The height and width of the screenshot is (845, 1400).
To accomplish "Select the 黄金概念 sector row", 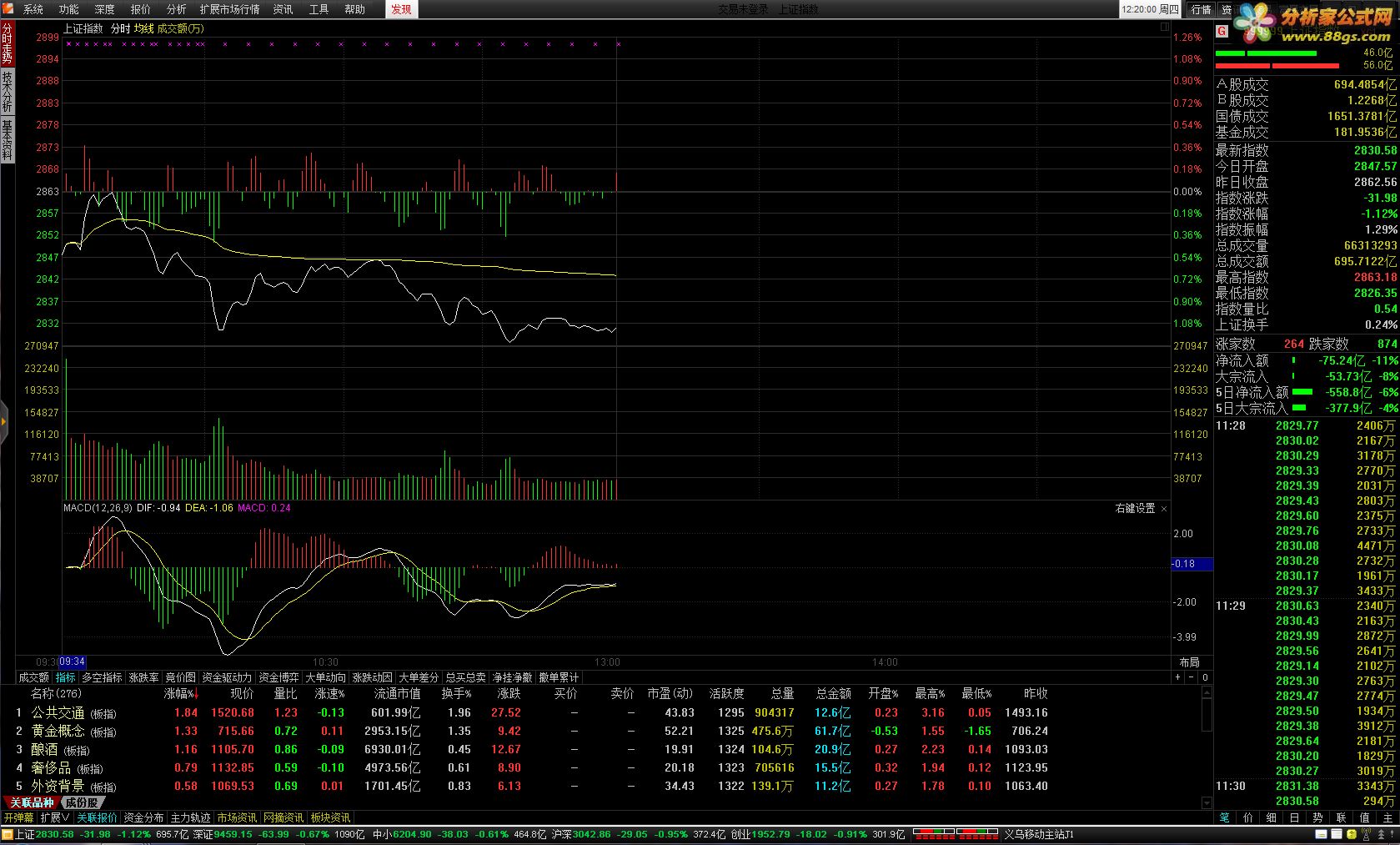I will 534,732.
